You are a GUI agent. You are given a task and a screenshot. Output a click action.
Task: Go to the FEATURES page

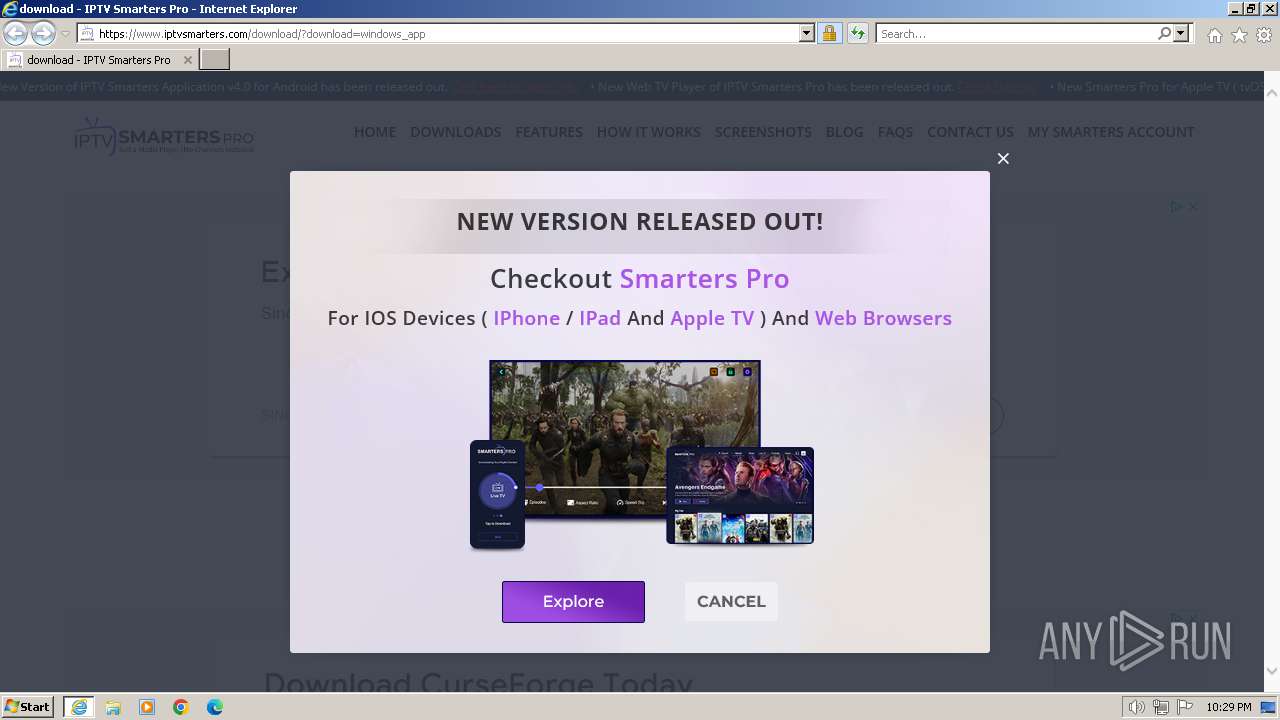[x=549, y=132]
